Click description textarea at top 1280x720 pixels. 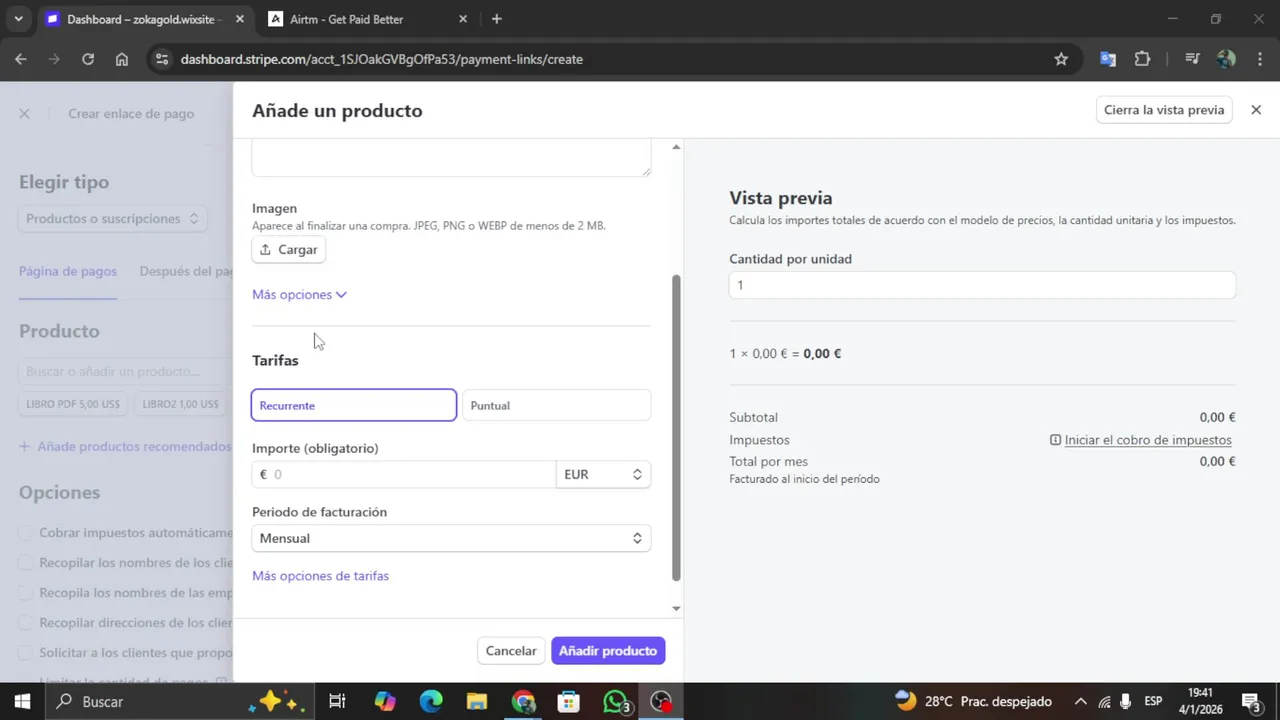(x=451, y=159)
